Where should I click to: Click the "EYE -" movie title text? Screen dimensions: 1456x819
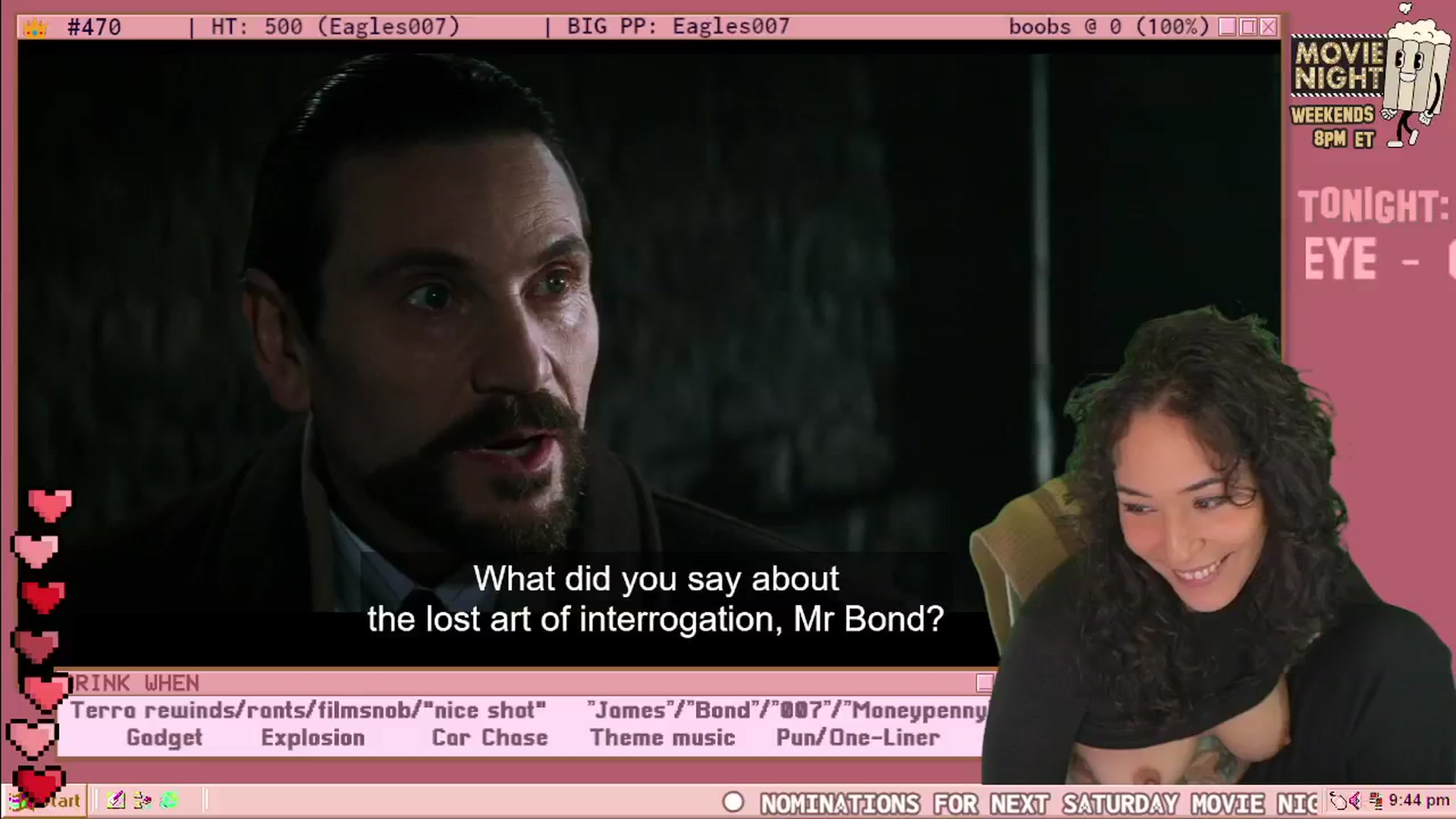(1361, 259)
